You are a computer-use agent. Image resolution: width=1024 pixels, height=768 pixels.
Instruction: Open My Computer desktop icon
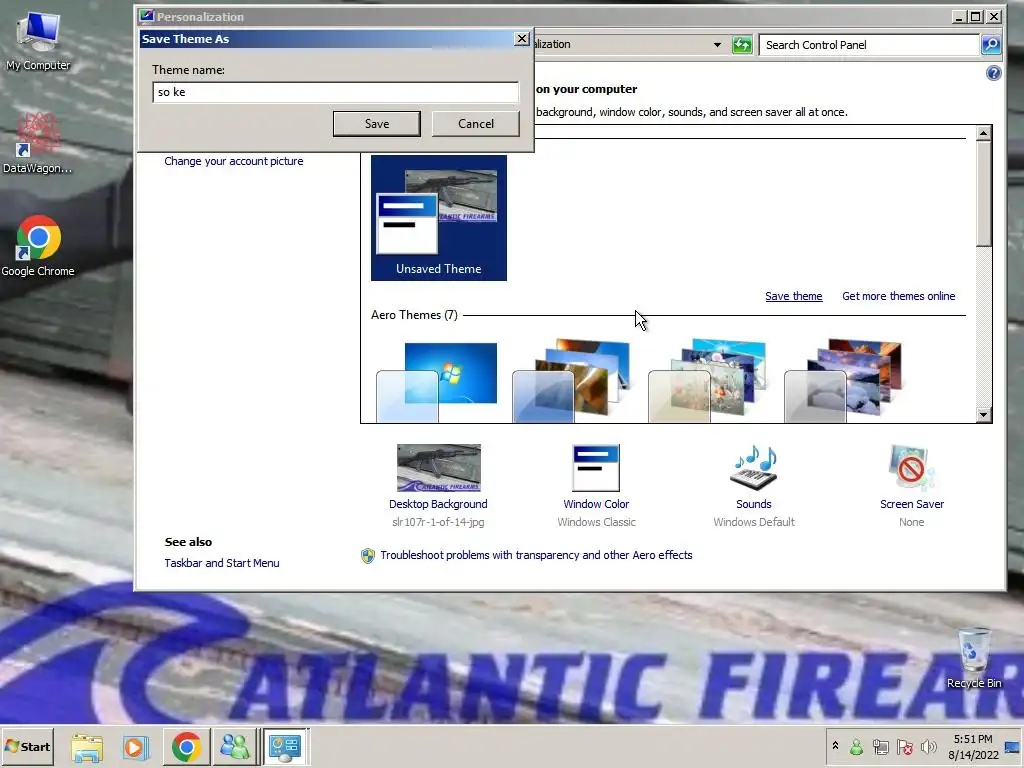pyautogui.click(x=38, y=40)
